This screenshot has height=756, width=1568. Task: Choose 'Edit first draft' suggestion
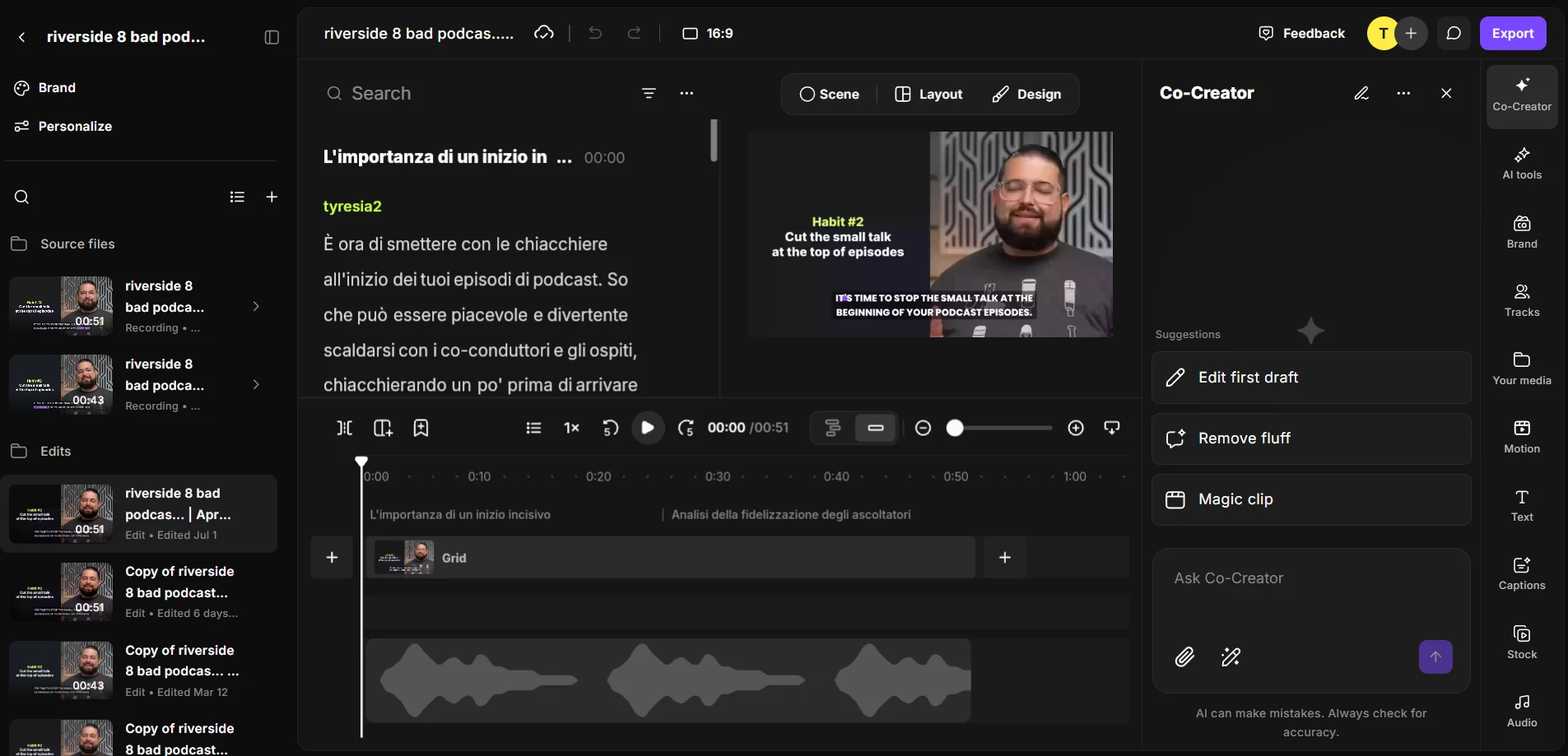click(x=1311, y=378)
